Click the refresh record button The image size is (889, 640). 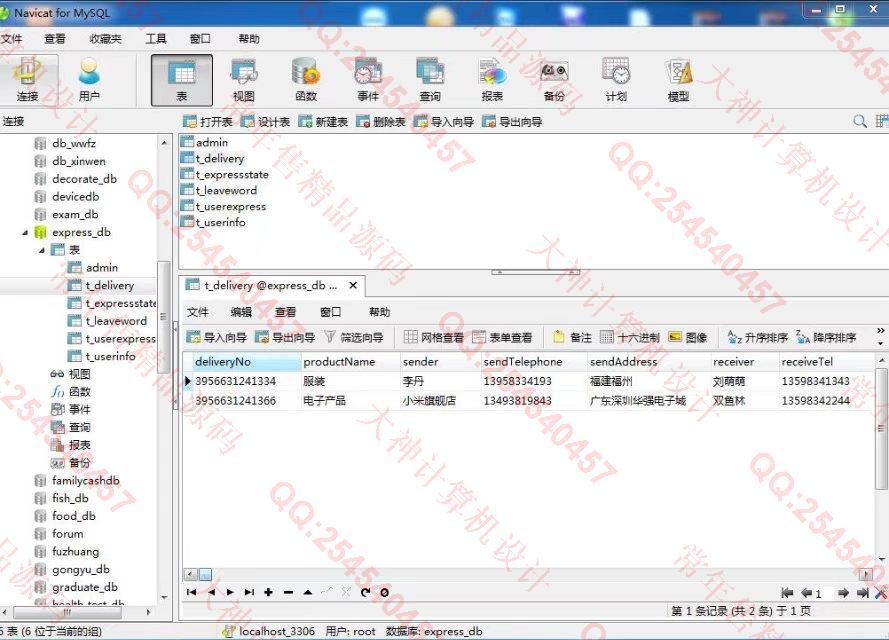(x=365, y=592)
